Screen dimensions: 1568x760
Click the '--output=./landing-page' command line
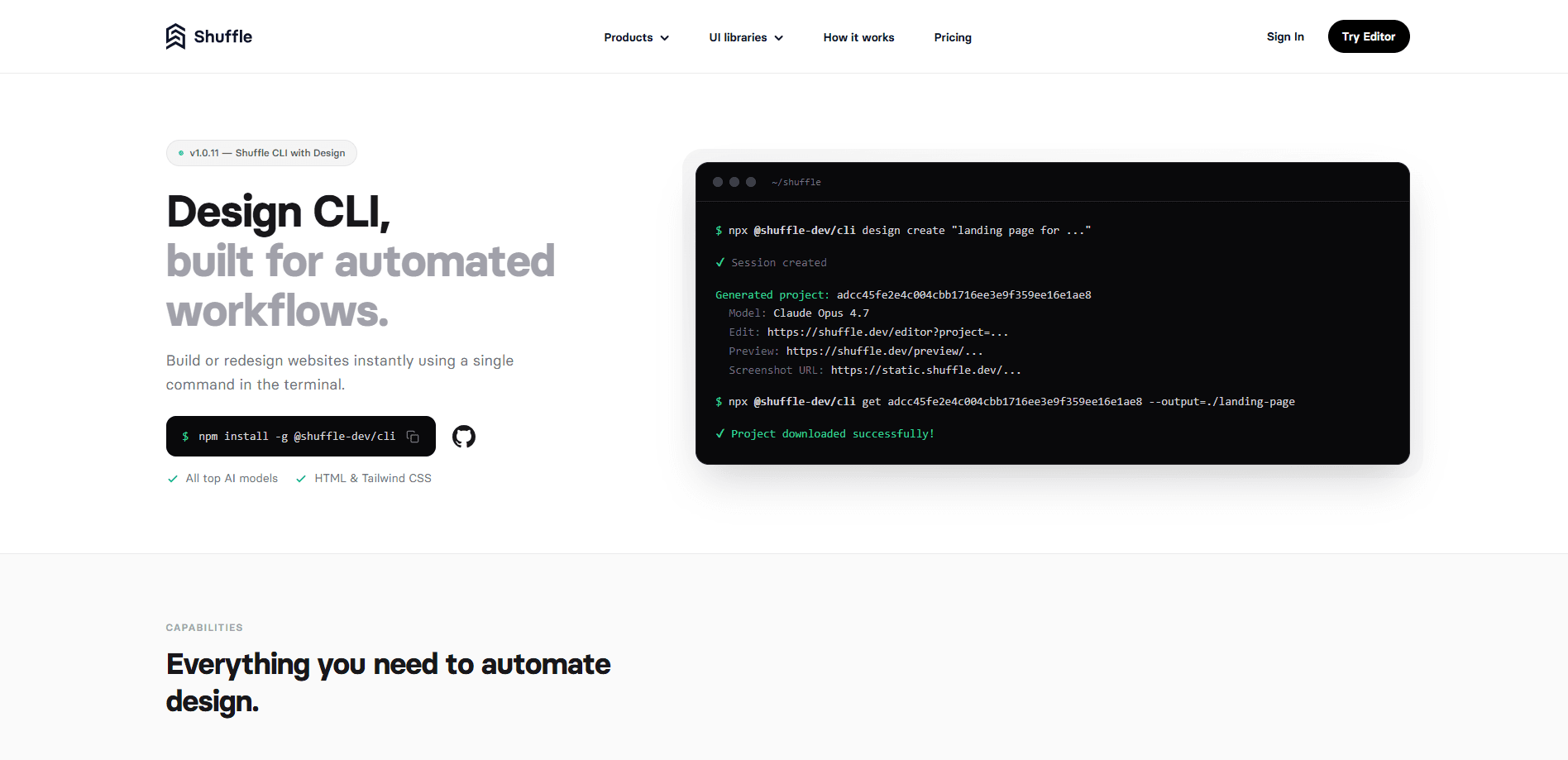(1005, 402)
